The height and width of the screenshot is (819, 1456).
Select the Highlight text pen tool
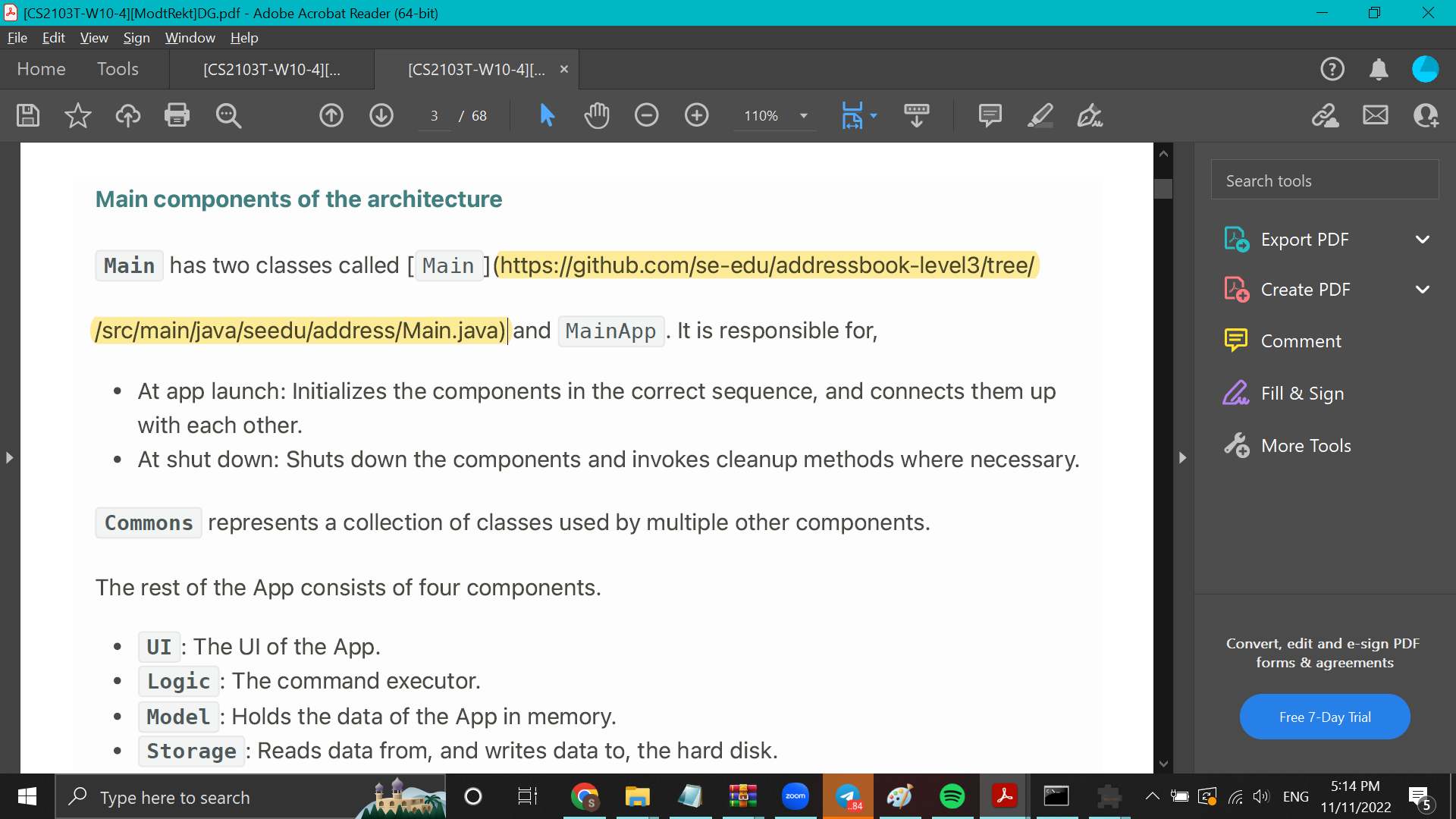1040,115
